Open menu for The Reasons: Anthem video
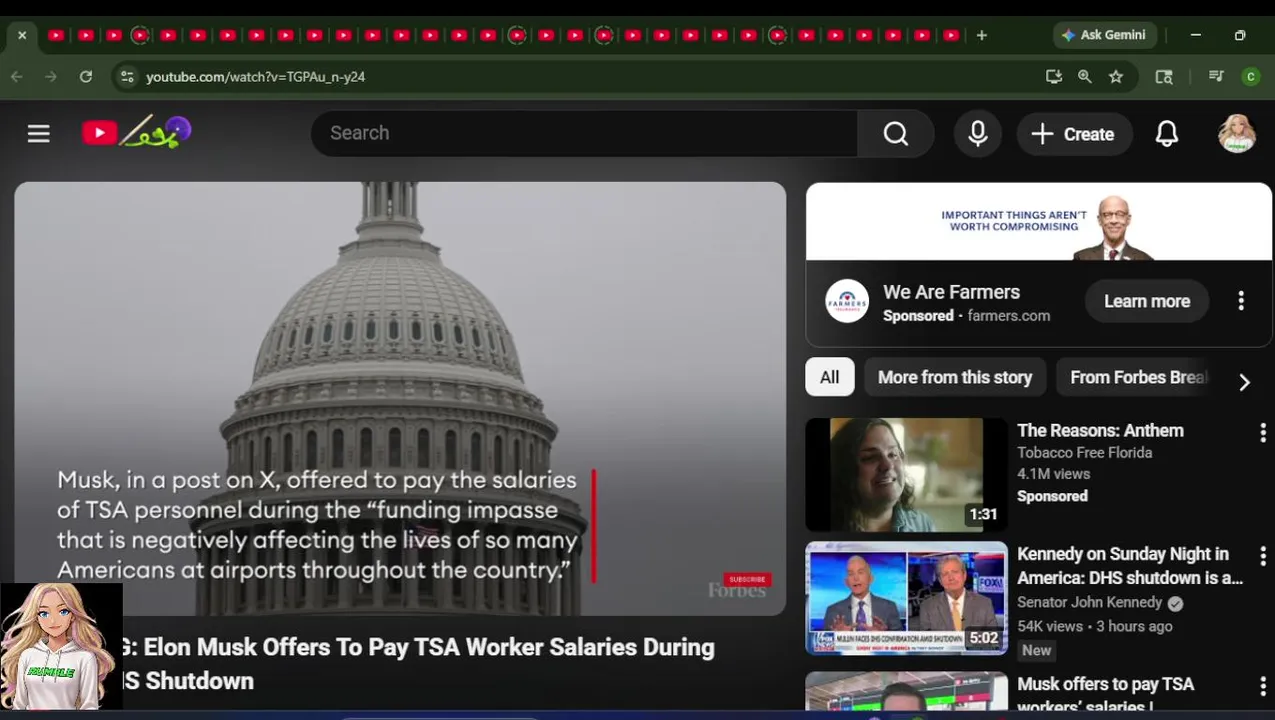Screen dimensions: 1275x720 [1262, 432]
